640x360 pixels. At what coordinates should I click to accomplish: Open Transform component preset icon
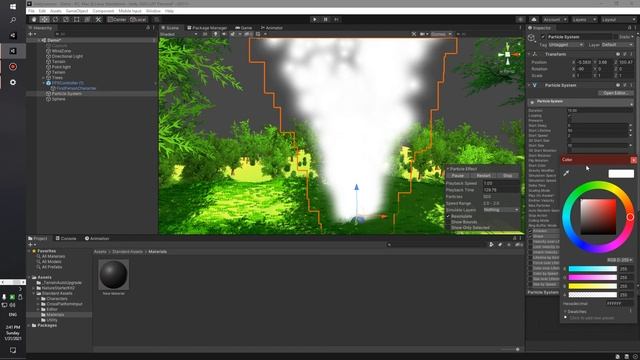pos(624,54)
